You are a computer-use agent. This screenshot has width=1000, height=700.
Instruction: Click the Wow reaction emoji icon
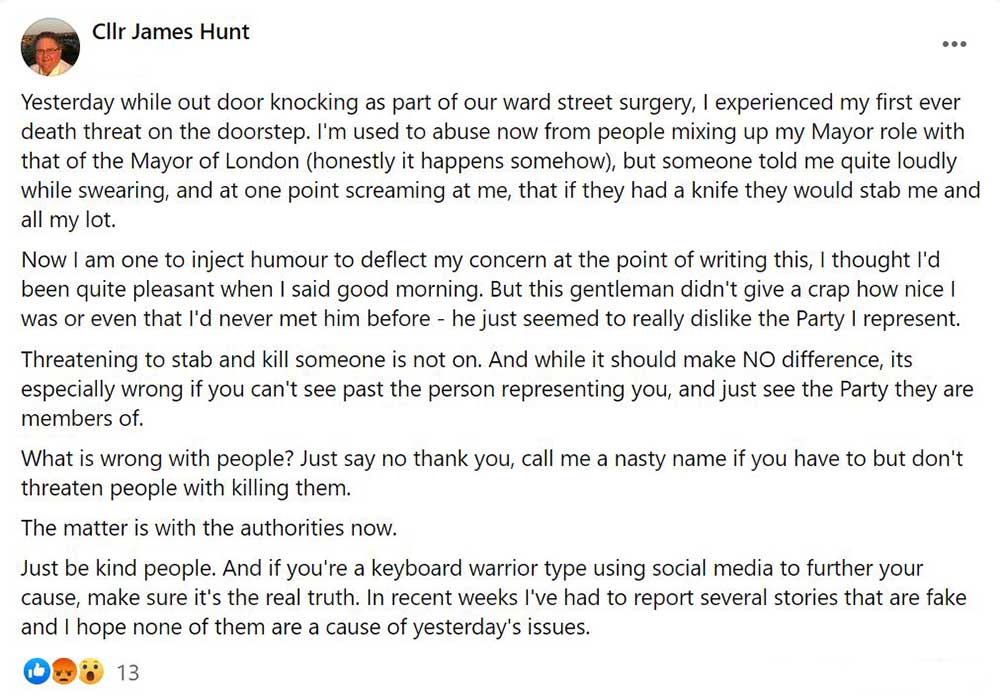(x=88, y=672)
